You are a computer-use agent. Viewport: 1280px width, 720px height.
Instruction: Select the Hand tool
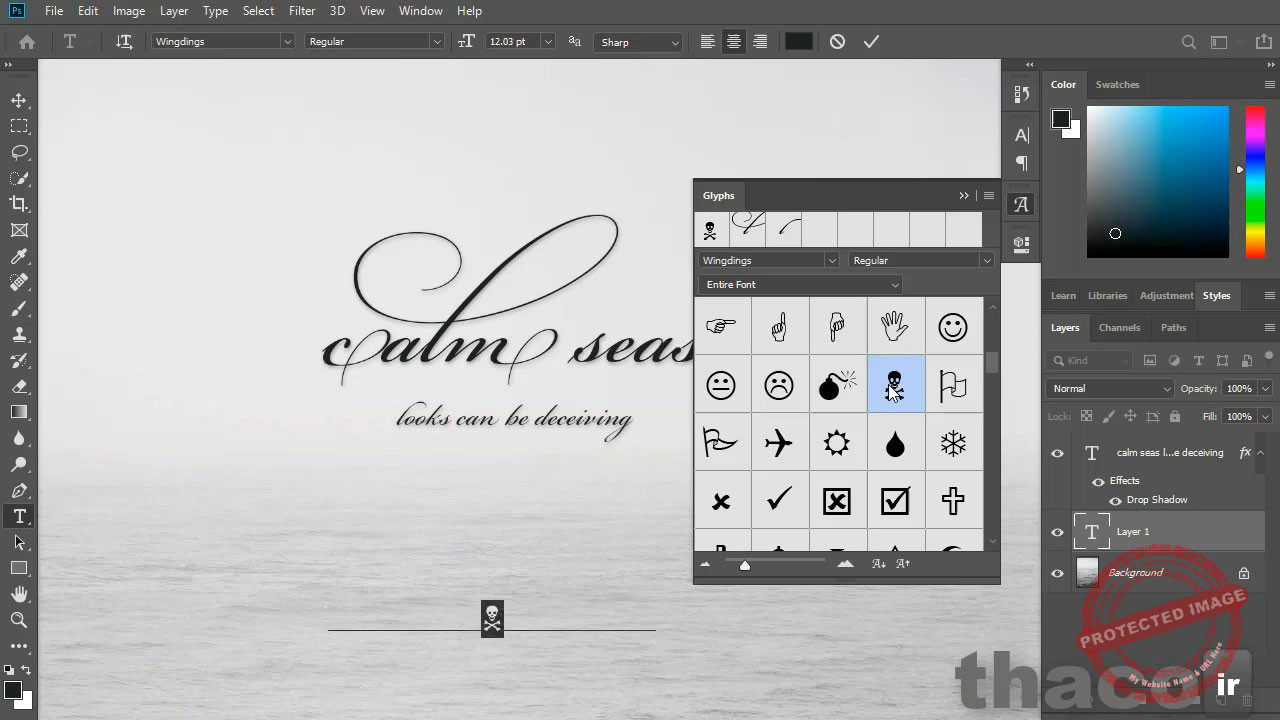(20, 594)
